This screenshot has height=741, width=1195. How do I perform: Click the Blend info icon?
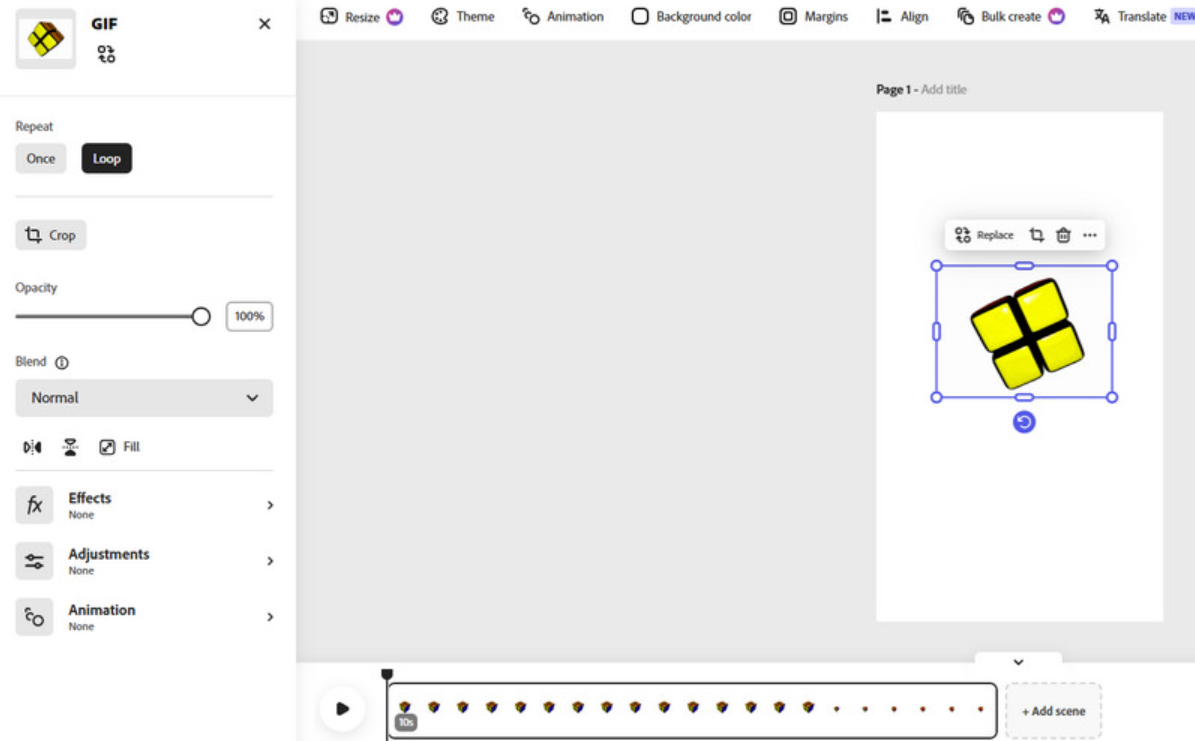tap(62, 363)
